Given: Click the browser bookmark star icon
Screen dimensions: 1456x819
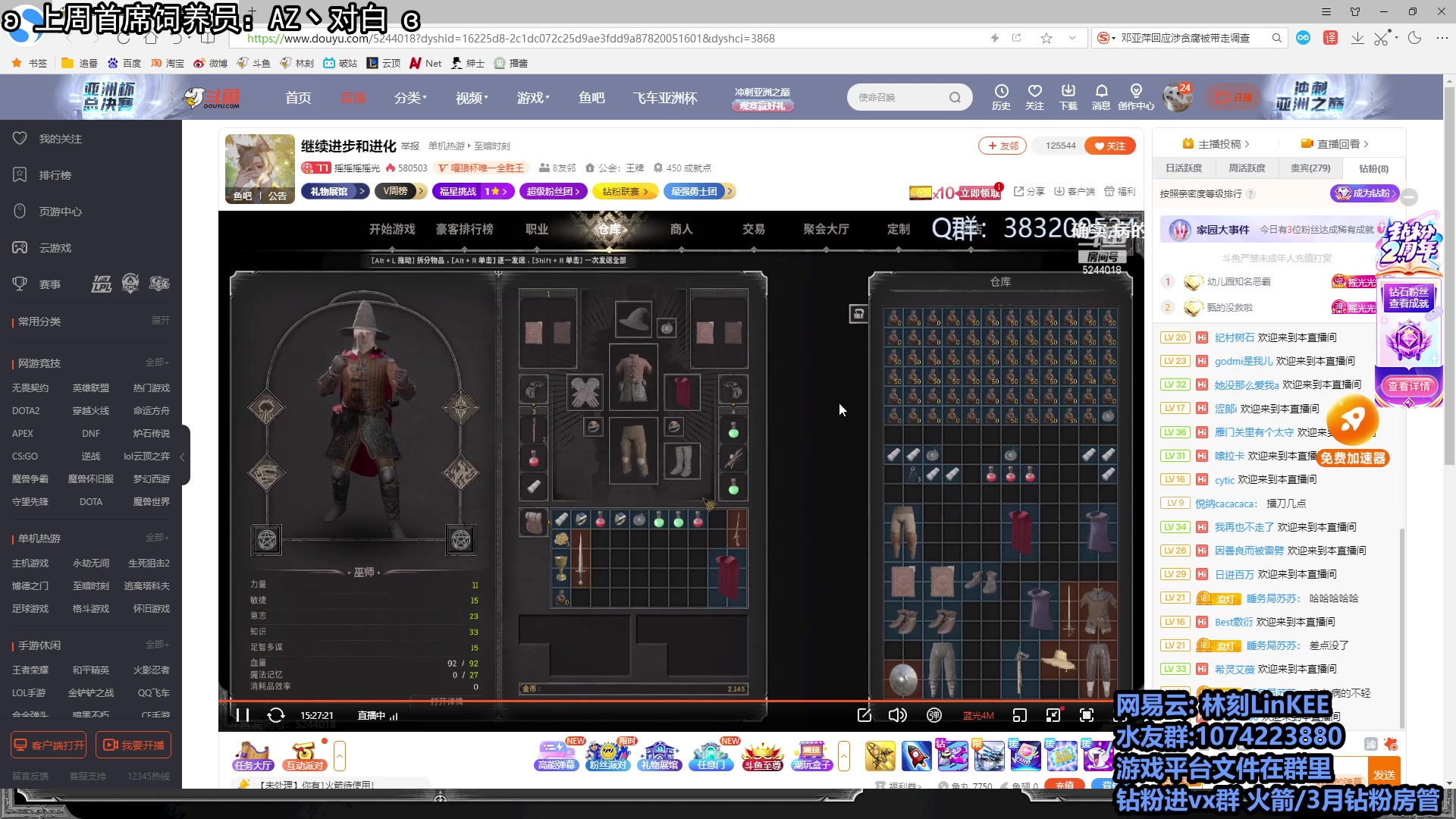Looking at the screenshot, I should click(1046, 38).
